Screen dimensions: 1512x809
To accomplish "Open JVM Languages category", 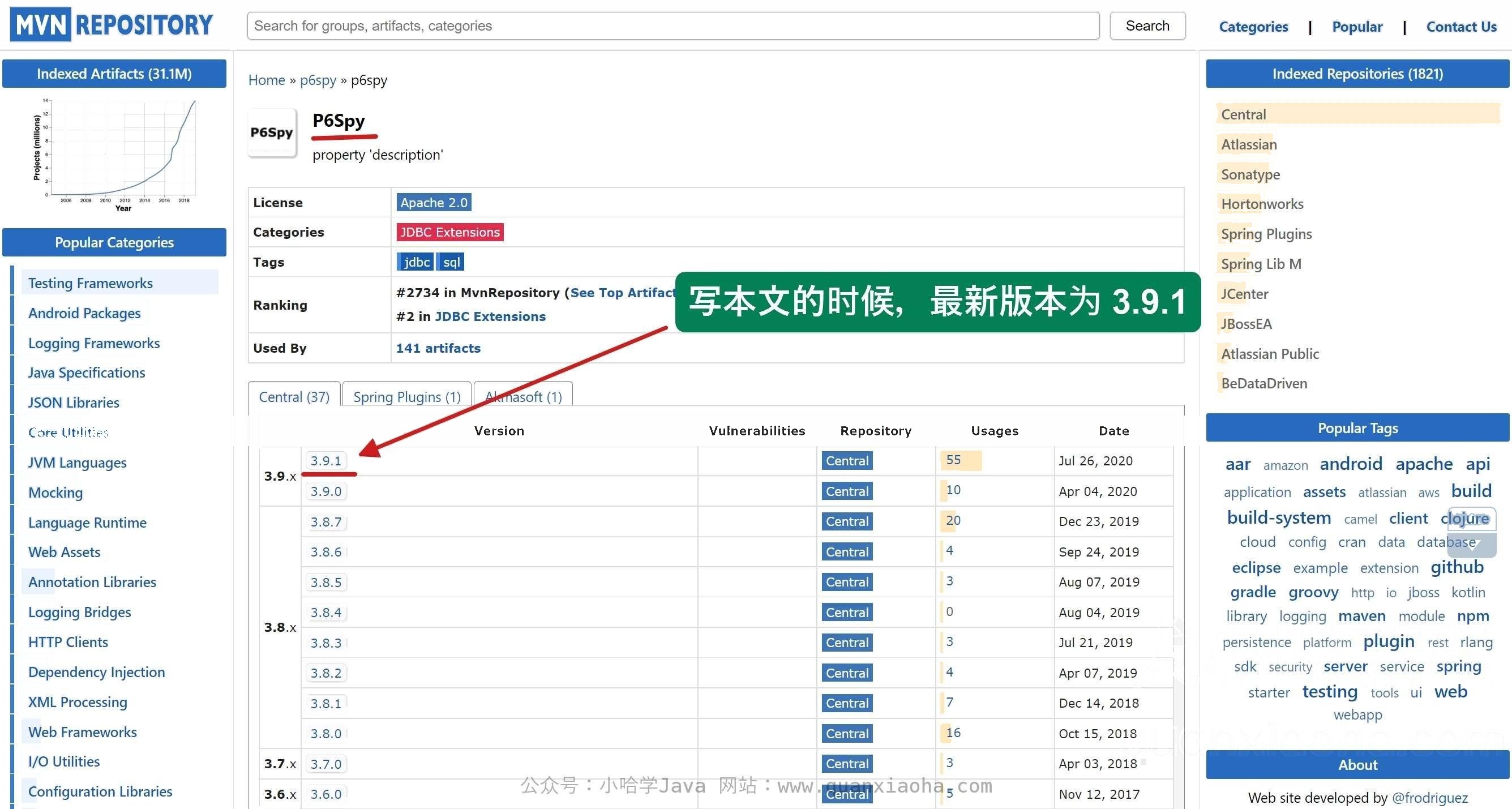I will point(77,463).
